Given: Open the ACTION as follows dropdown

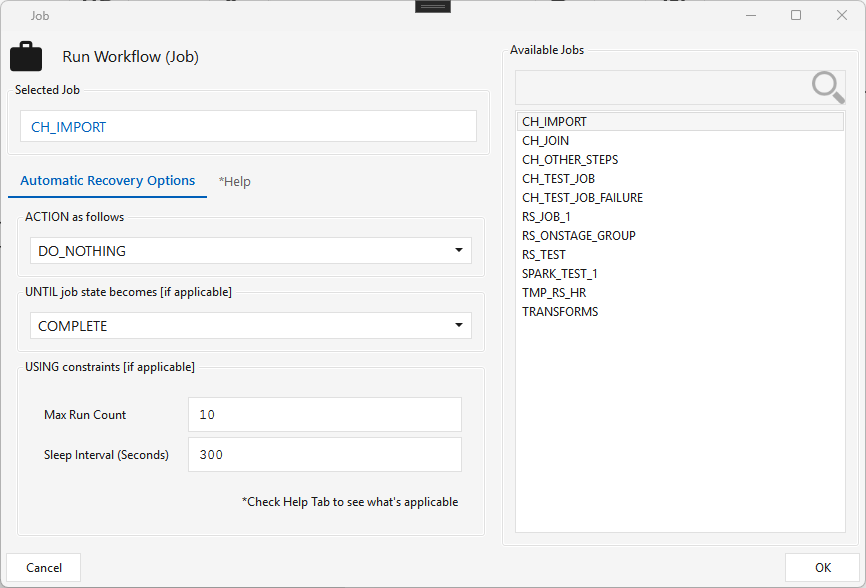Looking at the screenshot, I should click(251, 251).
